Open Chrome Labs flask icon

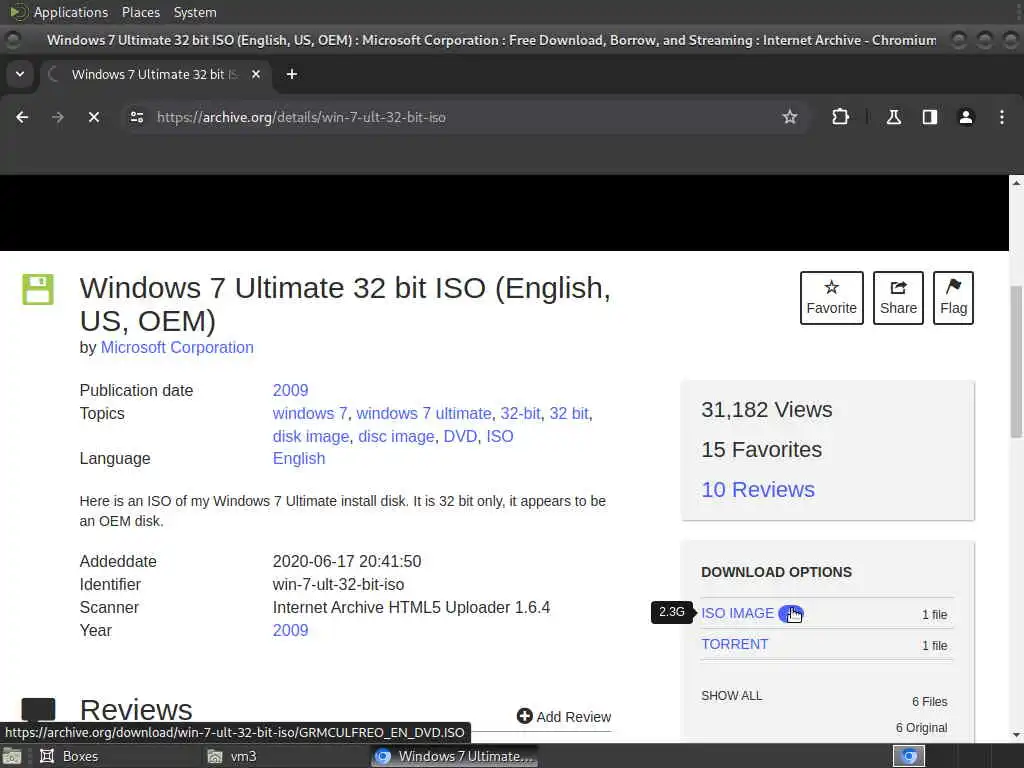pyautogui.click(x=894, y=117)
